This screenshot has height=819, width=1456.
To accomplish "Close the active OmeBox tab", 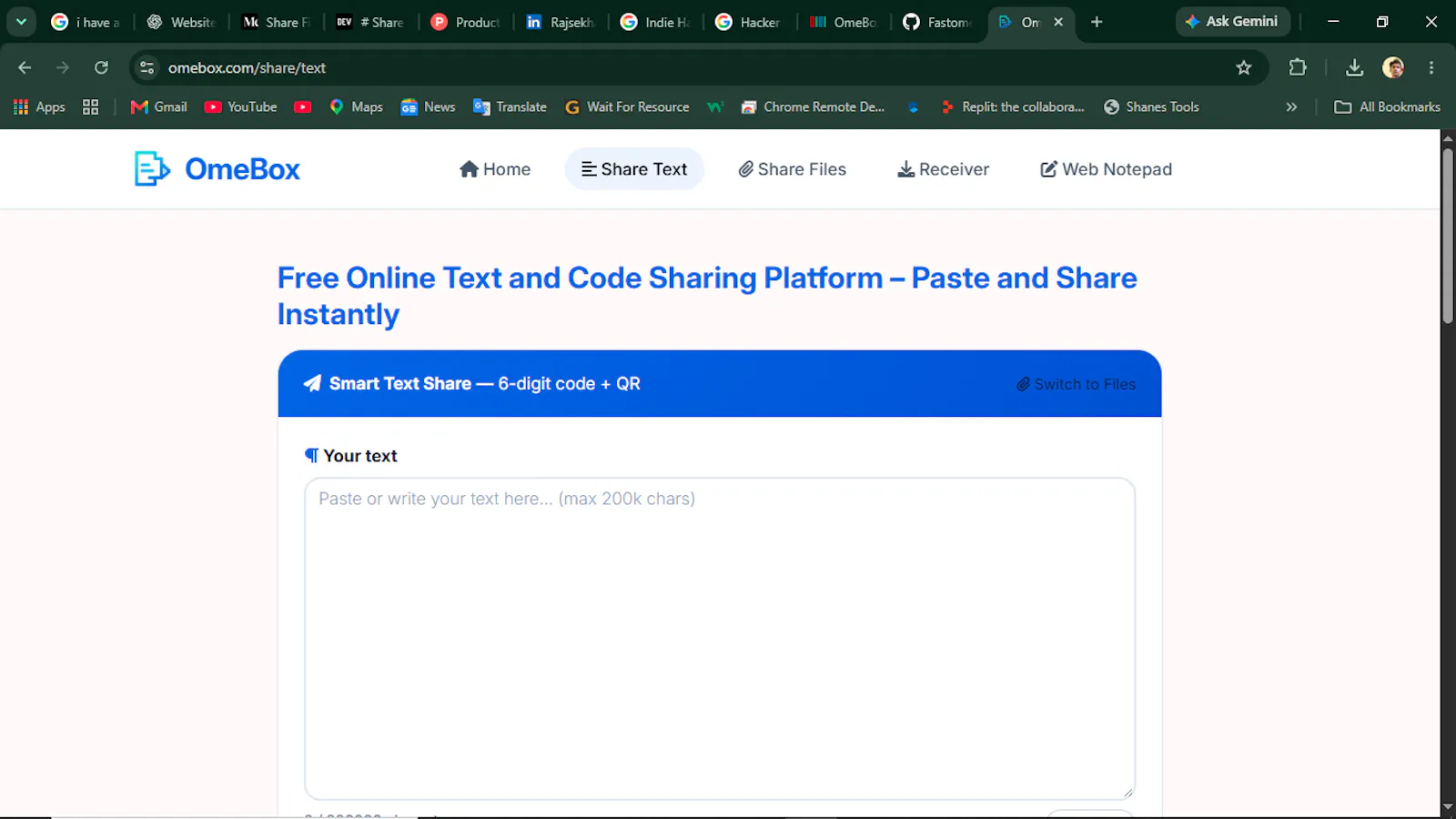I will coord(1058,22).
